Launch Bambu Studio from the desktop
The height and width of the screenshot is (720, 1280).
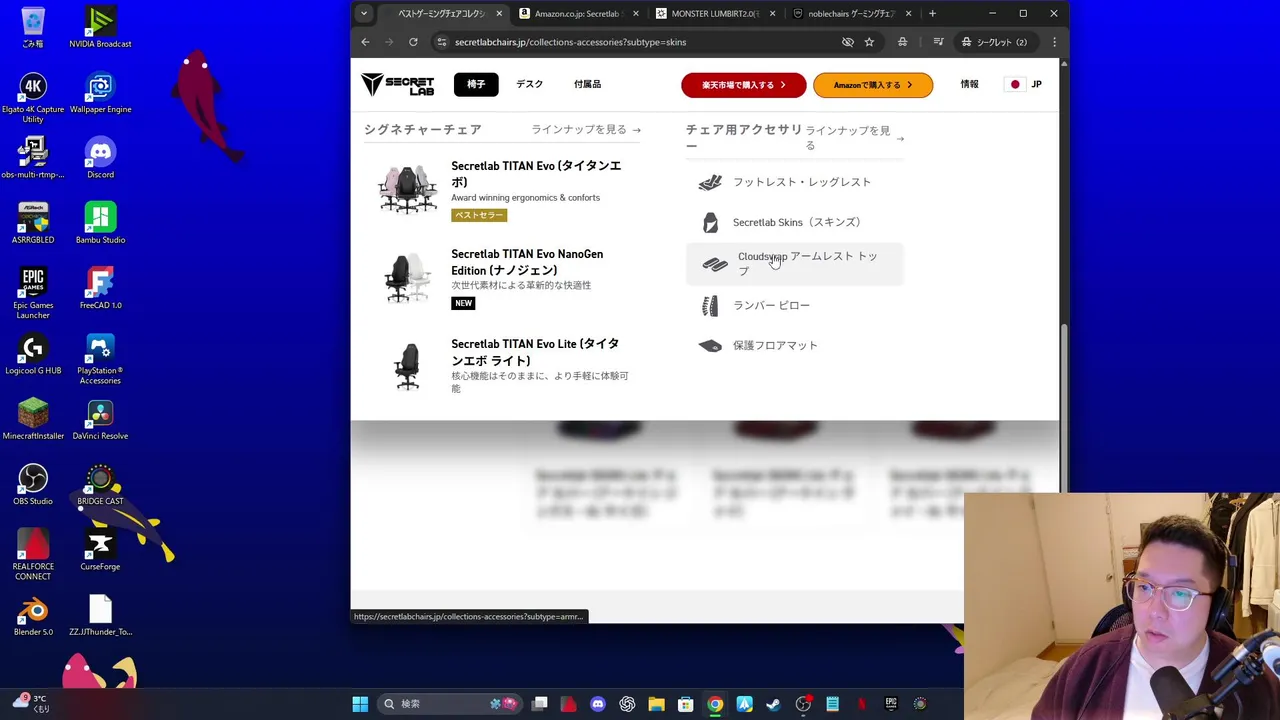[100, 223]
